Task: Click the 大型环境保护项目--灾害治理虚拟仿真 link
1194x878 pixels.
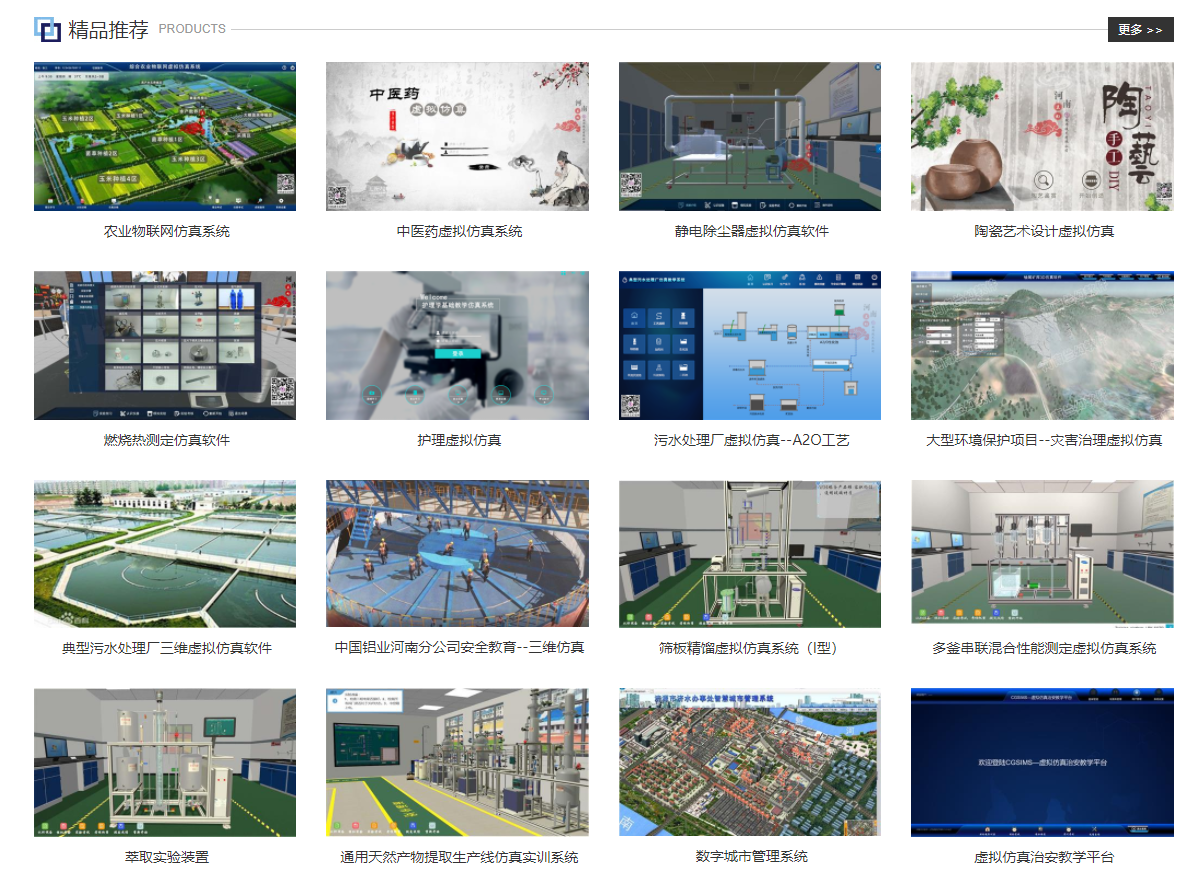Action: tap(1044, 440)
